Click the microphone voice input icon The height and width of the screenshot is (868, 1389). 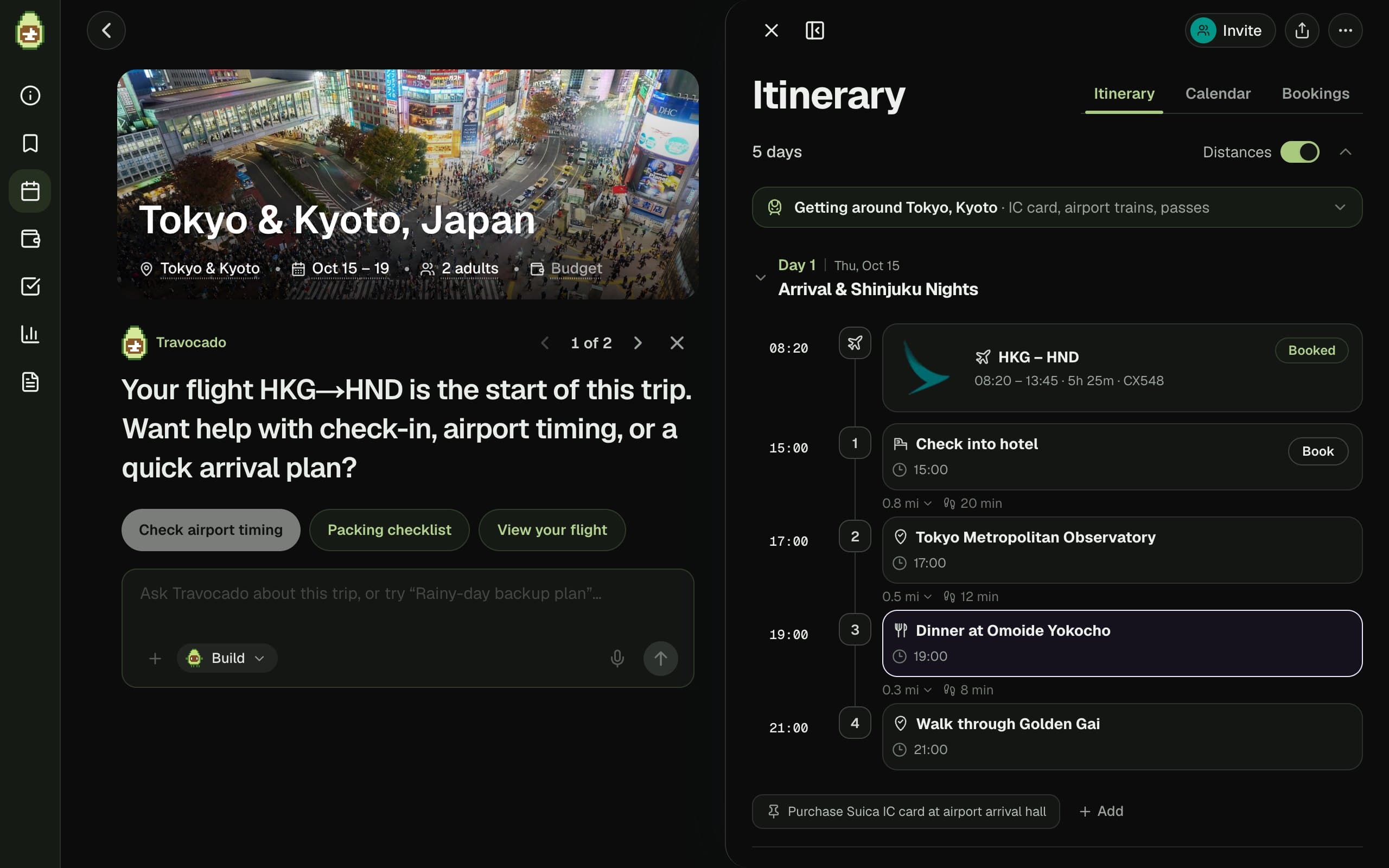[617, 658]
